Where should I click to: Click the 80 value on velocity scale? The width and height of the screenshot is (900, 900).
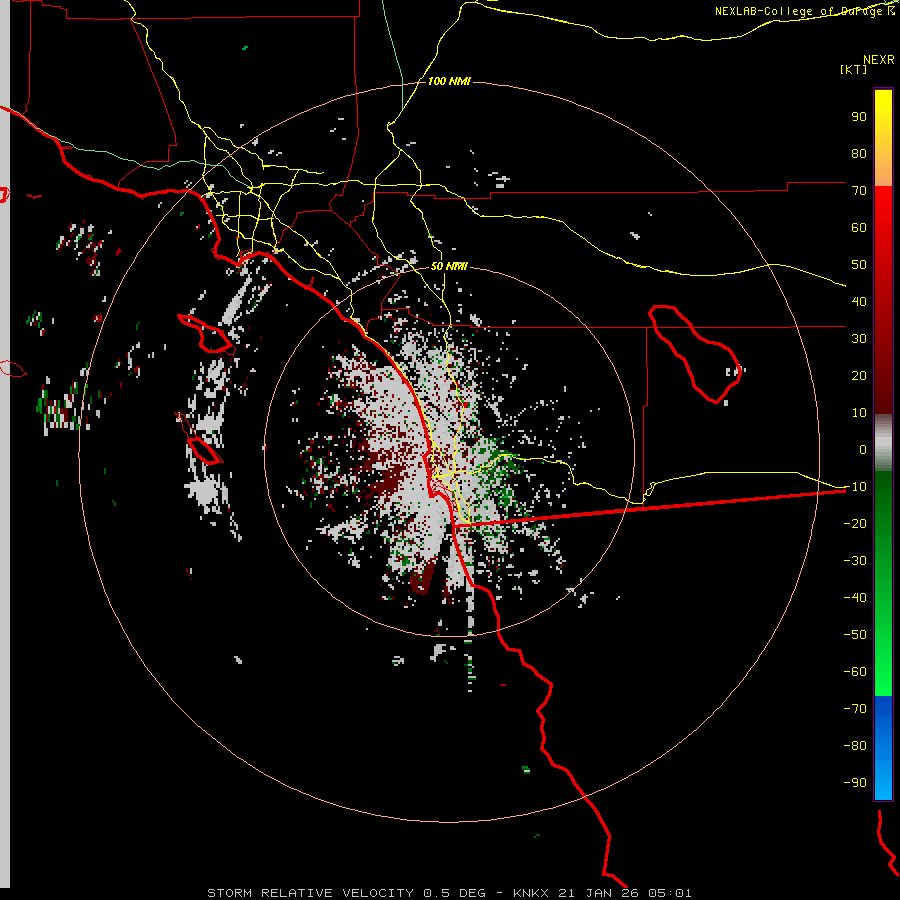[859, 153]
